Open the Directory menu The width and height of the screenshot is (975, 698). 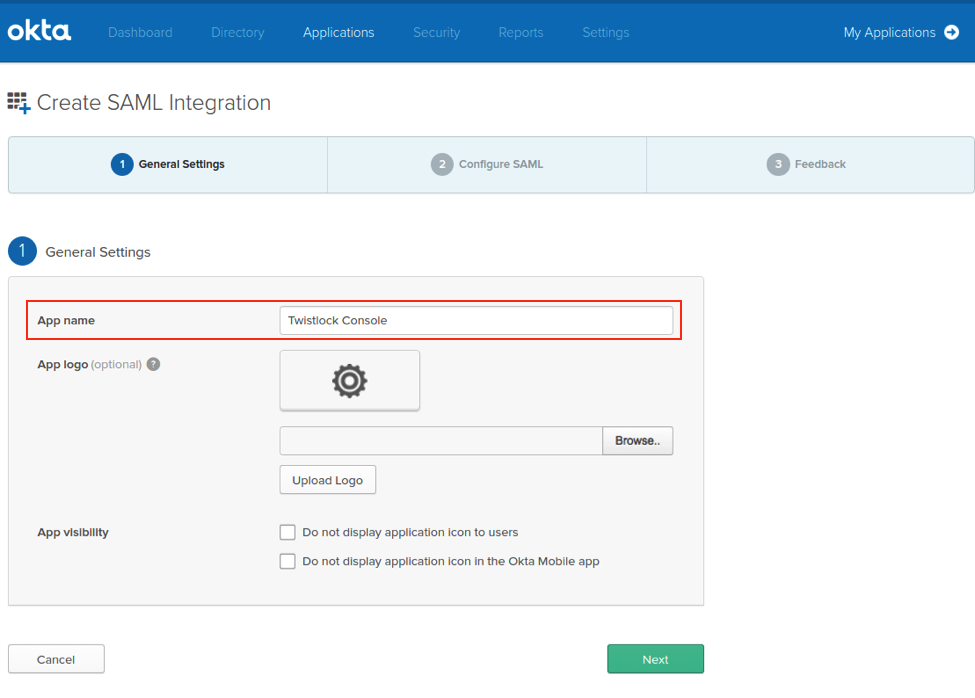tap(238, 32)
